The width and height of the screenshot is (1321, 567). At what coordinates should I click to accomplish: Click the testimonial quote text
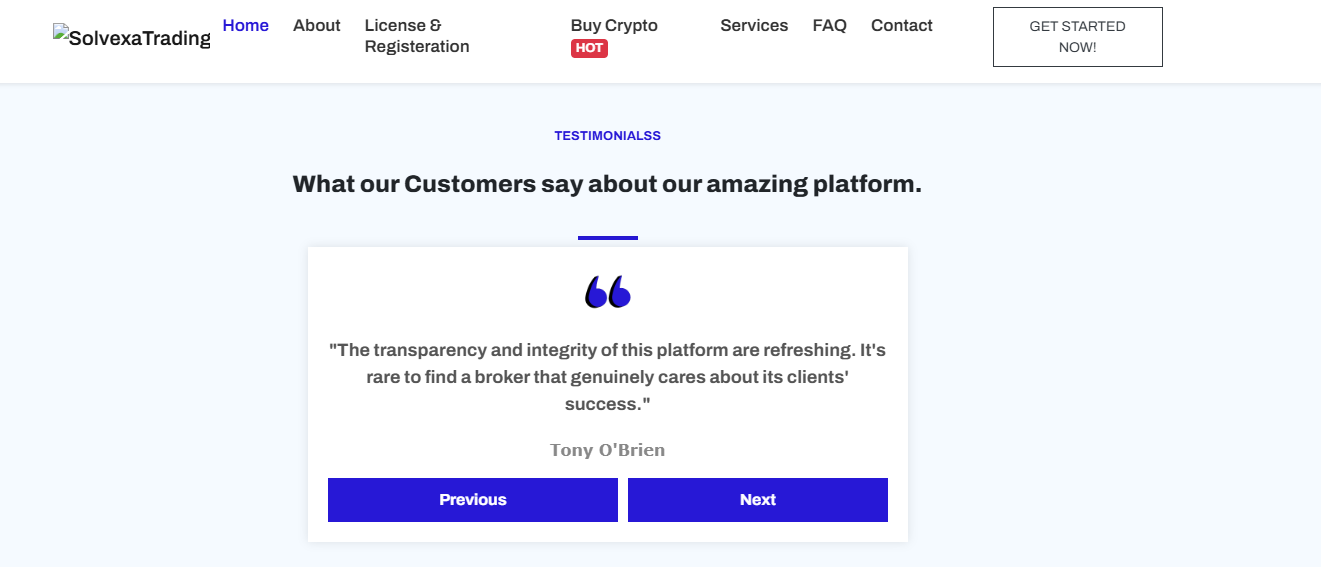pyautogui.click(x=607, y=377)
